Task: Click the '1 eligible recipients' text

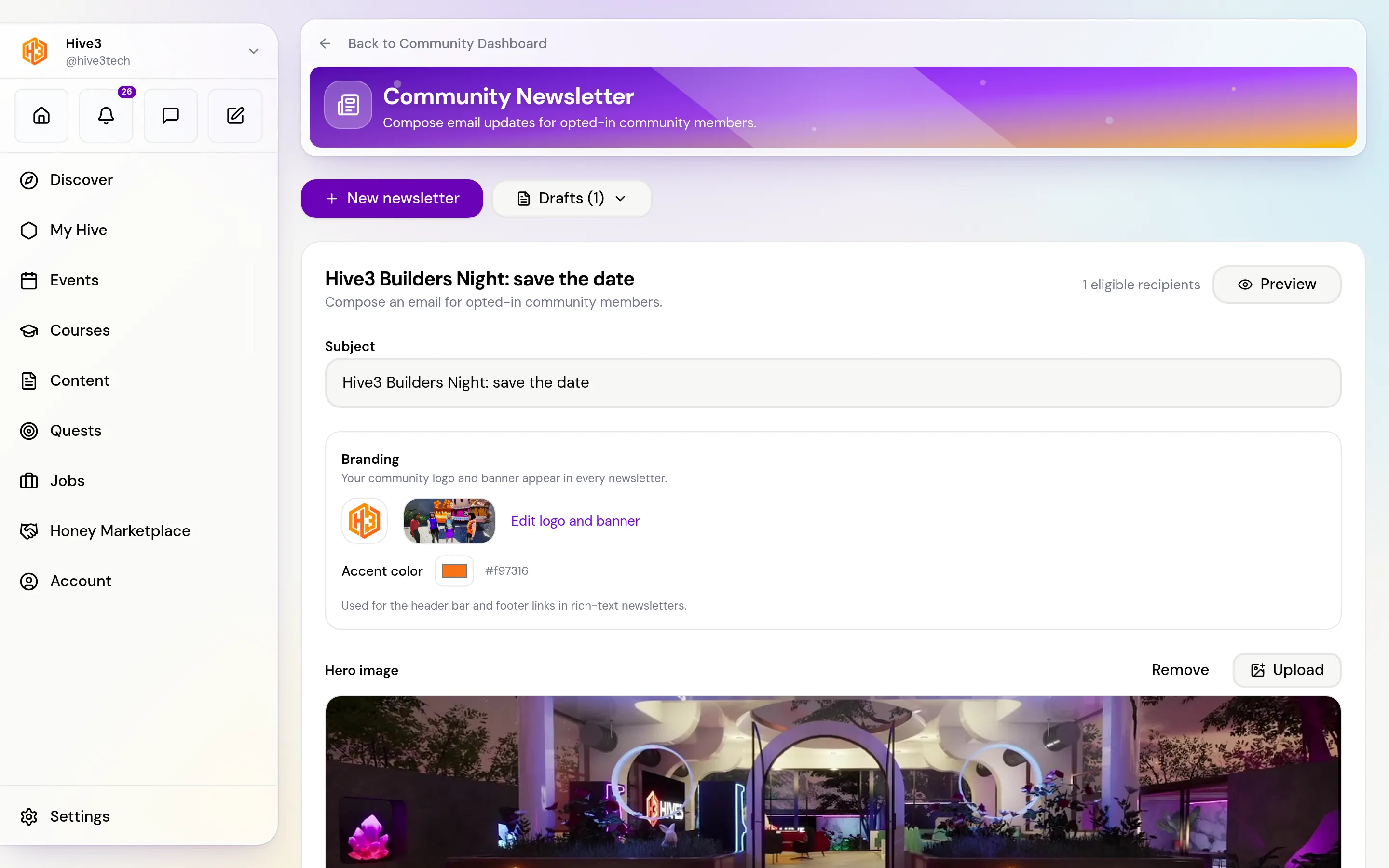Action: click(1141, 285)
